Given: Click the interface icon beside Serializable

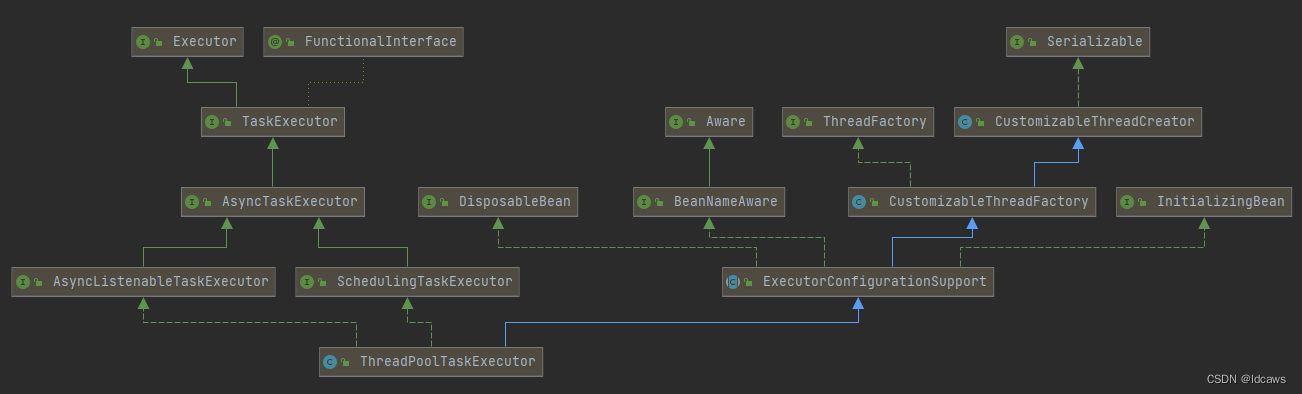Looking at the screenshot, I should 1017,42.
